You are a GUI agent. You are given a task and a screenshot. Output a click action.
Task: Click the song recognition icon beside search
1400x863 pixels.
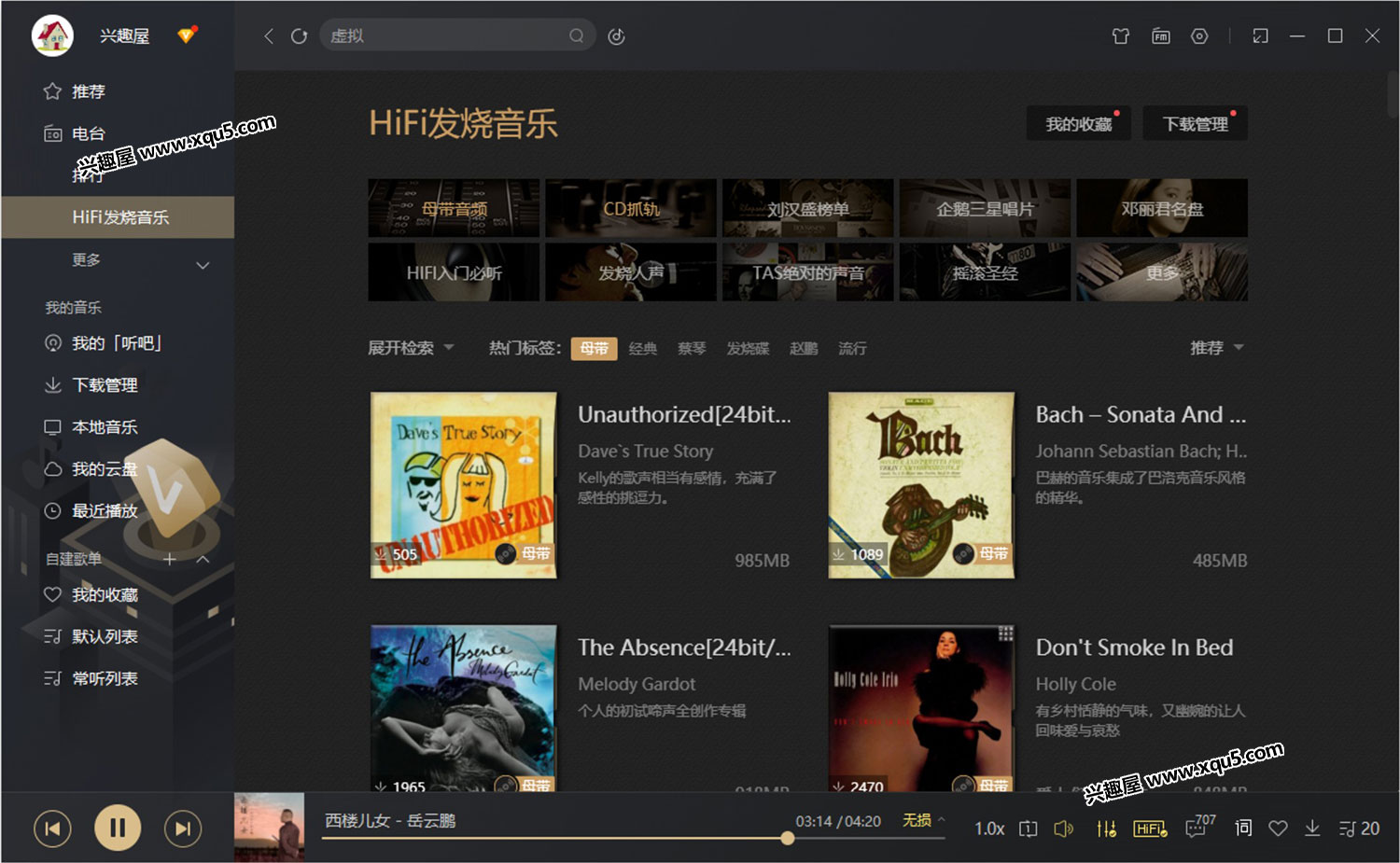pos(616,36)
